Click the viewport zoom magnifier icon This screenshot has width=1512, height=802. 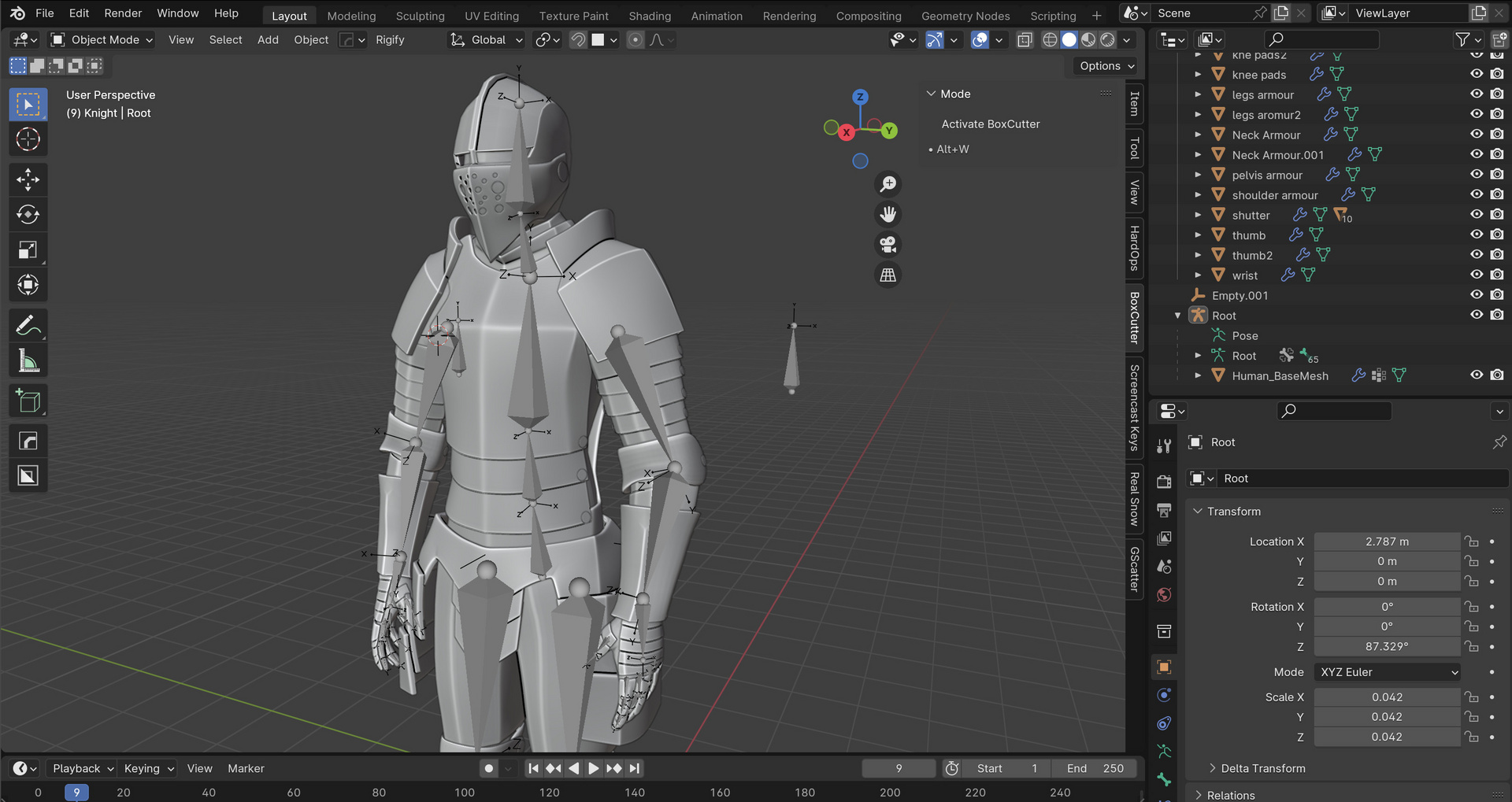click(x=888, y=184)
